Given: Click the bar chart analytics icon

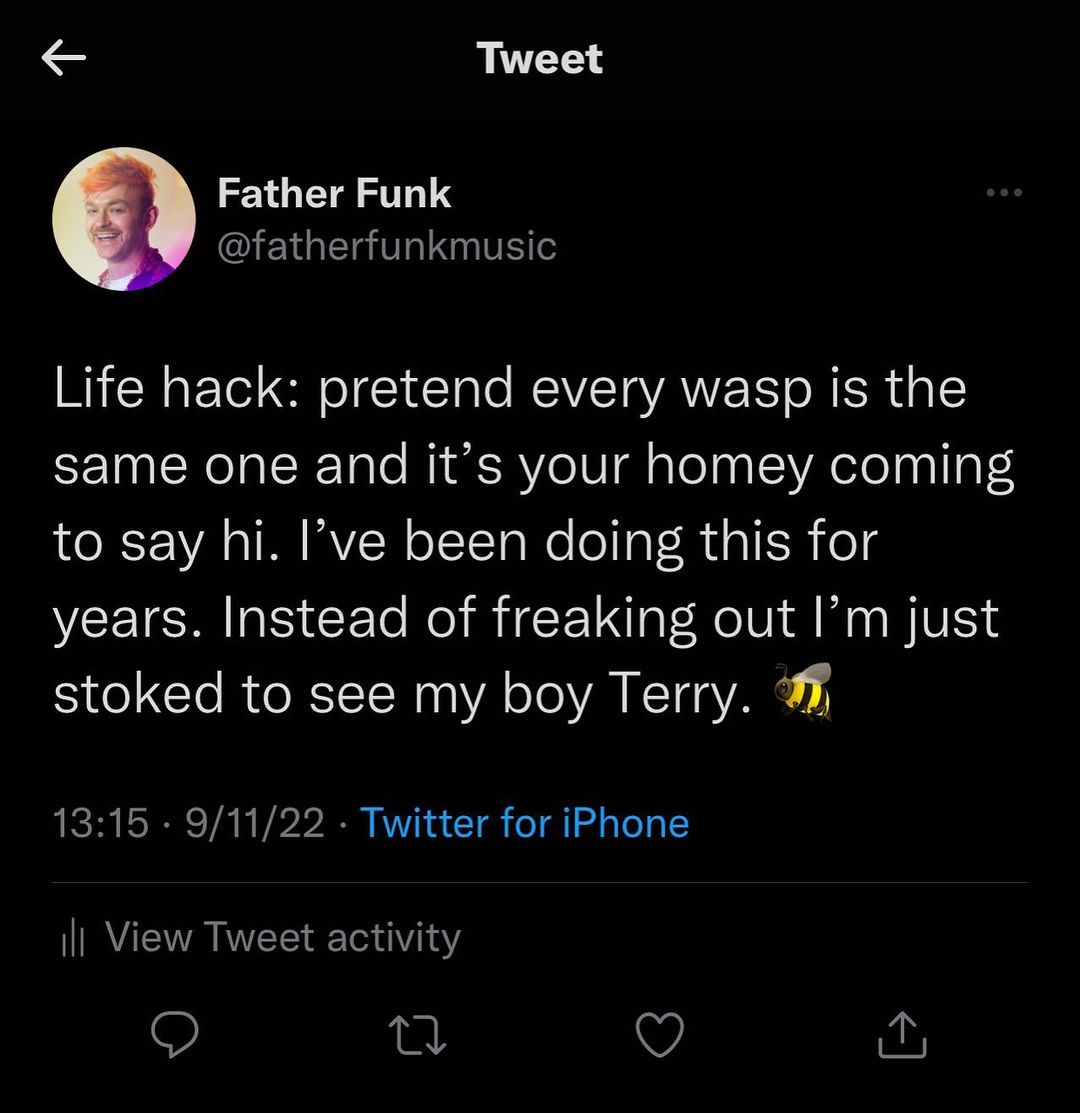Looking at the screenshot, I should 71,938.
